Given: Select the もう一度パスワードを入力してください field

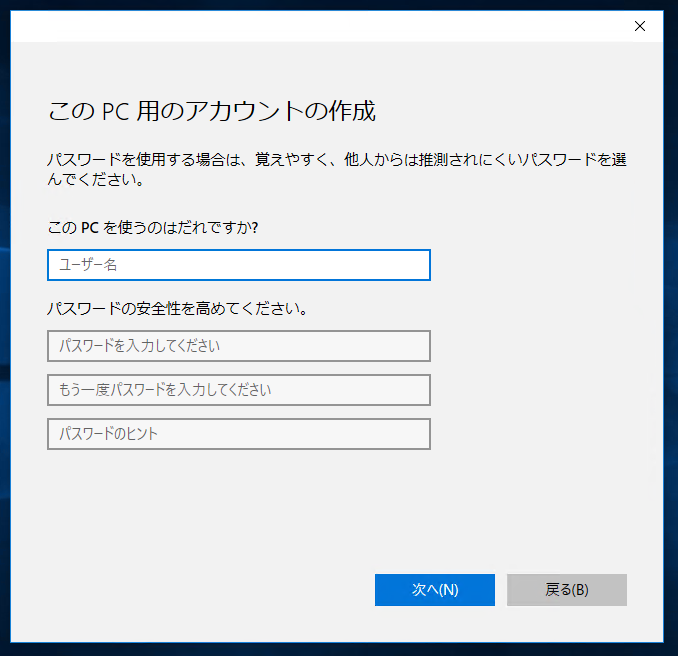Looking at the screenshot, I should click(238, 390).
